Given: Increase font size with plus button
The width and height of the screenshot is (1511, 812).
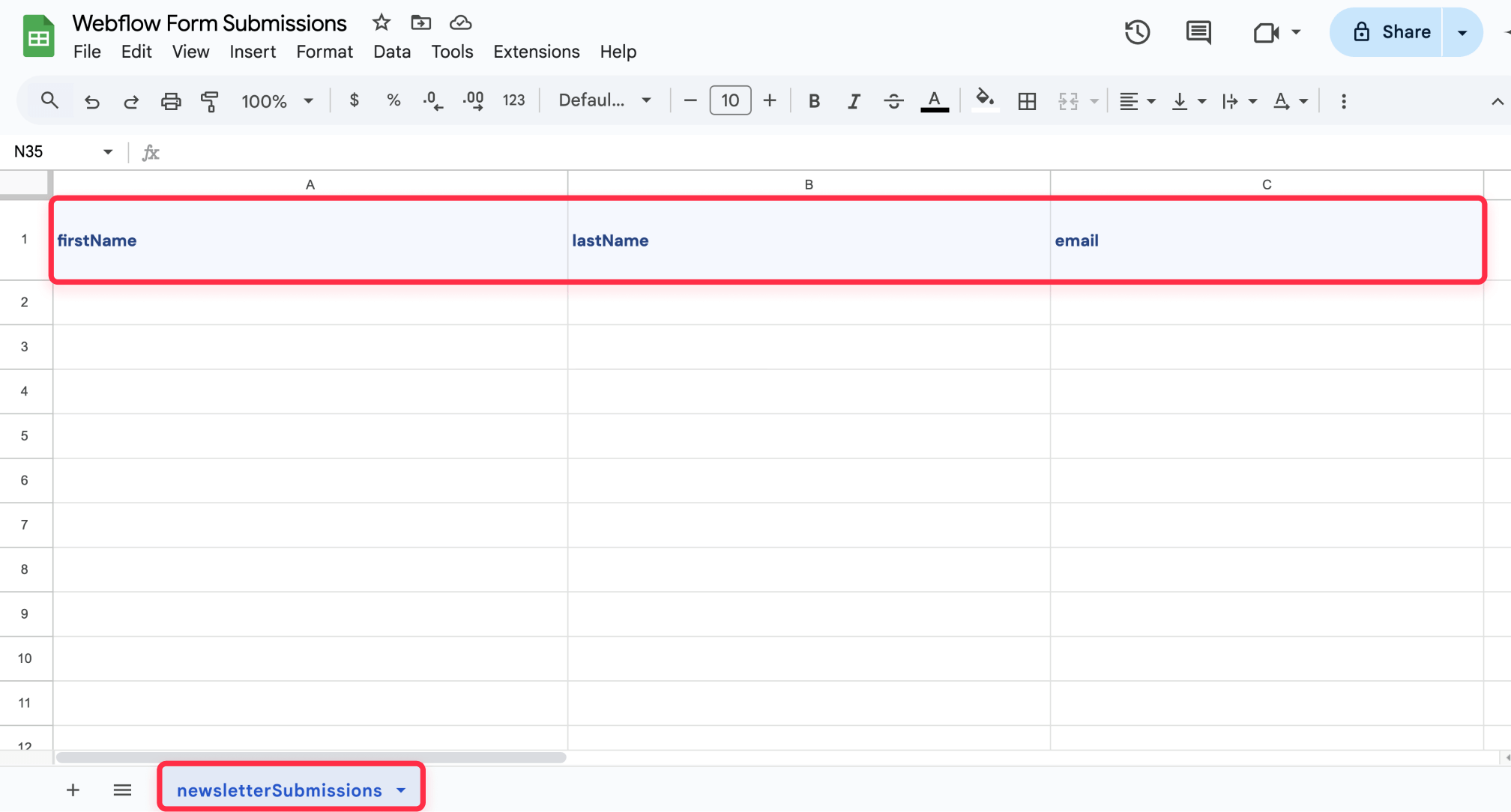Looking at the screenshot, I should click(770, 100).
